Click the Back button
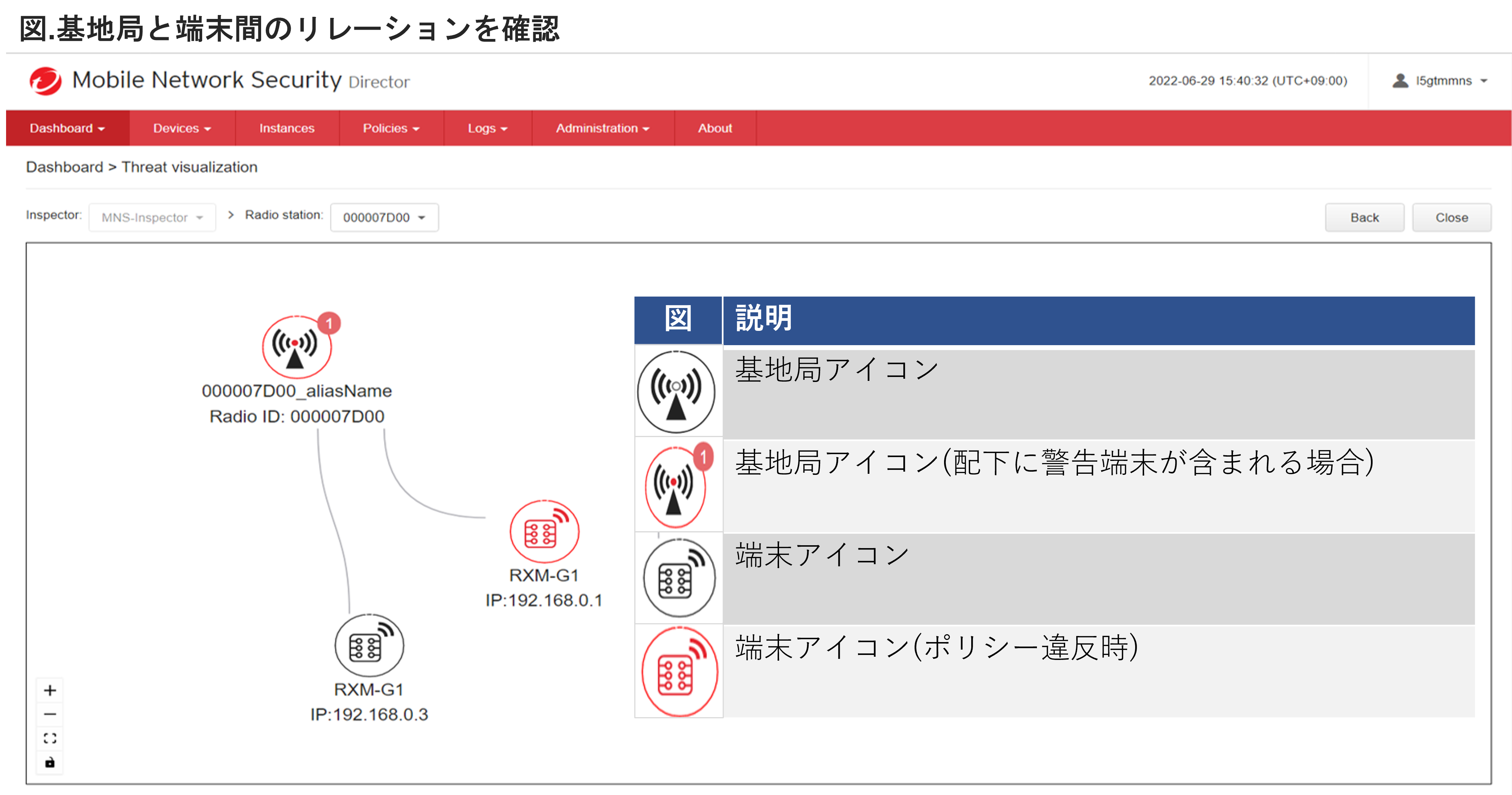The width and height of the screenshot is (1512, 795). [x=1365, y=217]
